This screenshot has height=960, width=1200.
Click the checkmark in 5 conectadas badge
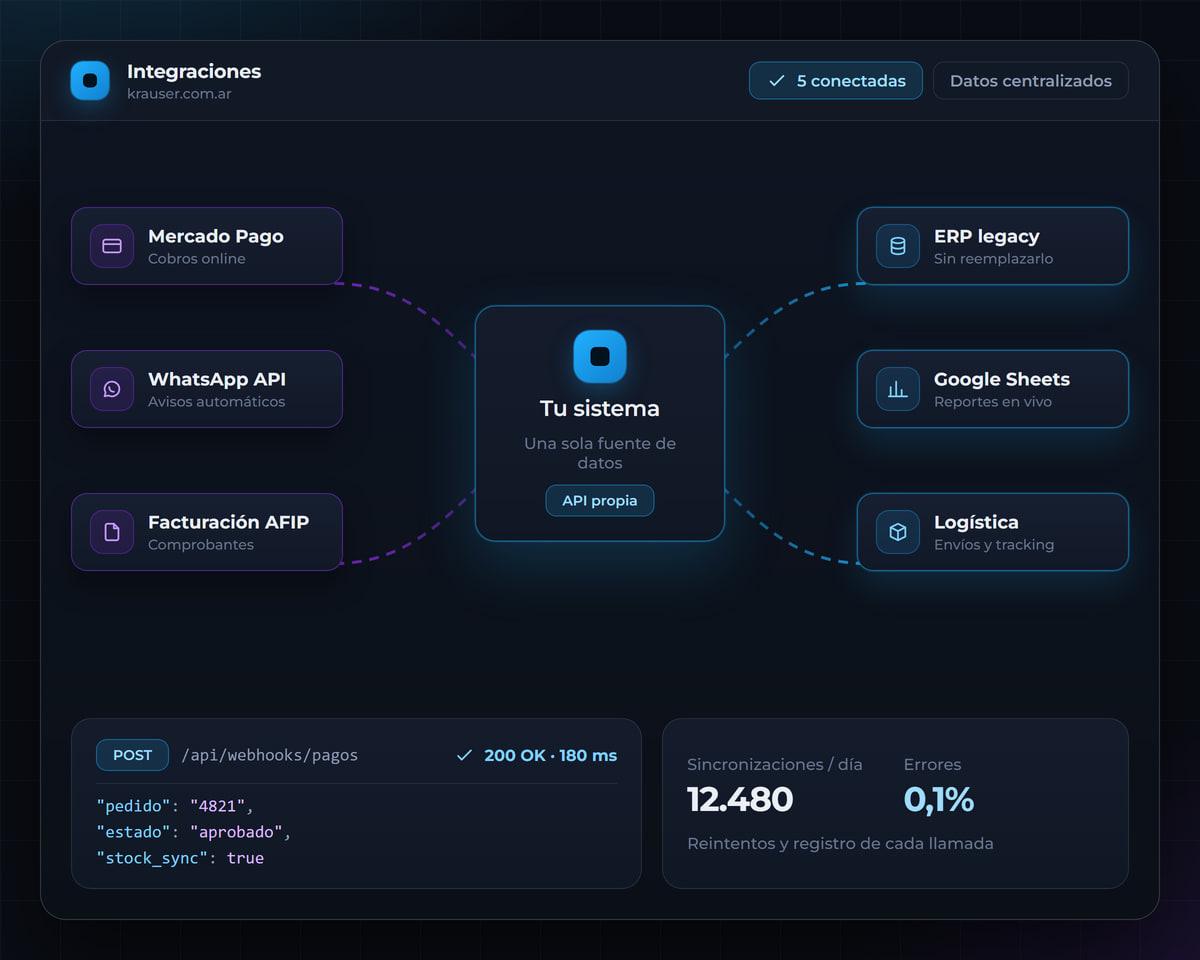click(776, 81)
